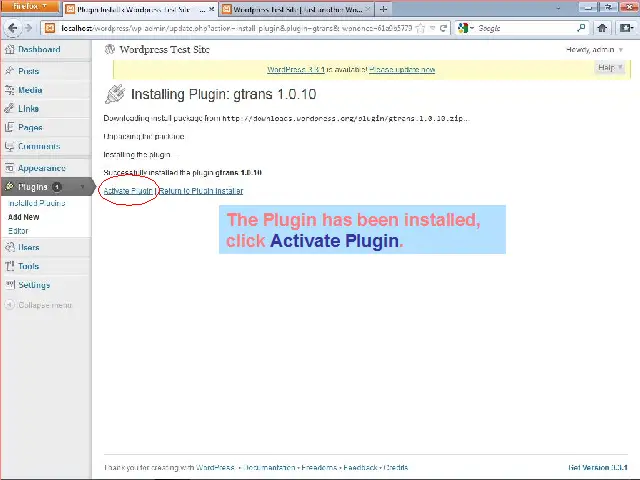Open the Appearance menu
The height and width of the screenshot is (480, 640).
click(42, 168)
